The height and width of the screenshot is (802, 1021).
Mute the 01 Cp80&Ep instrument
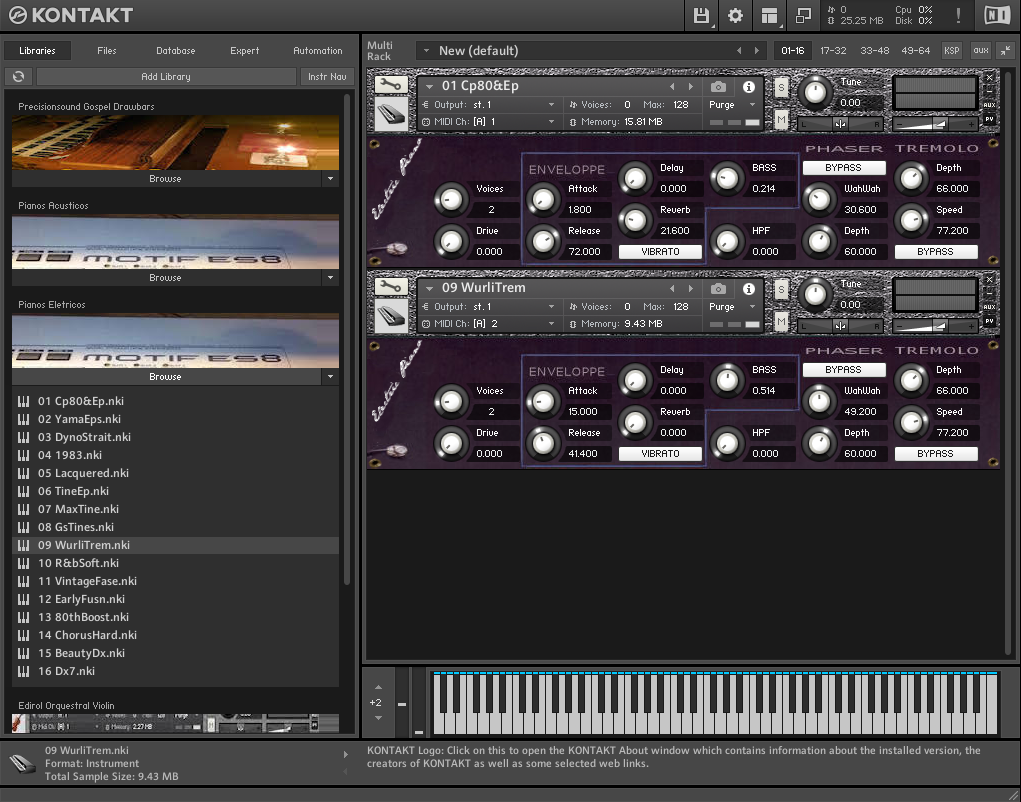pyautogui.click(x=781, y=119)
